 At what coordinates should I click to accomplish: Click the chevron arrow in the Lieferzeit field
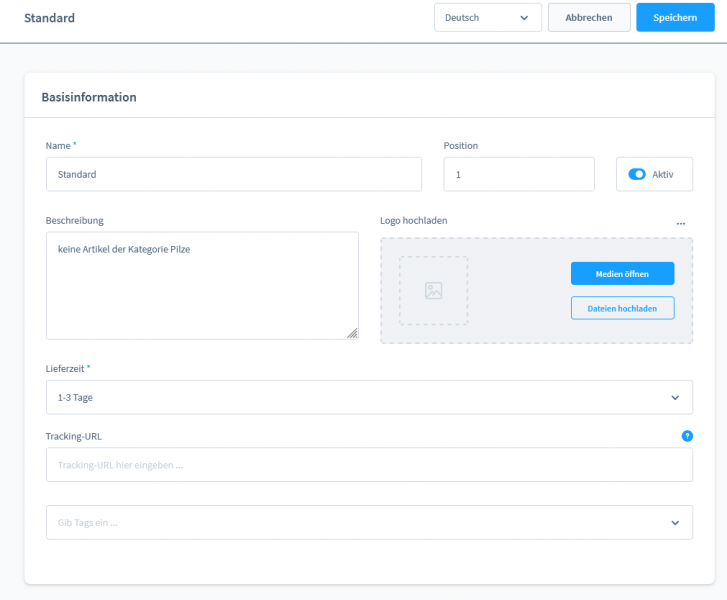pyautogui.click(x=675, y=397)
